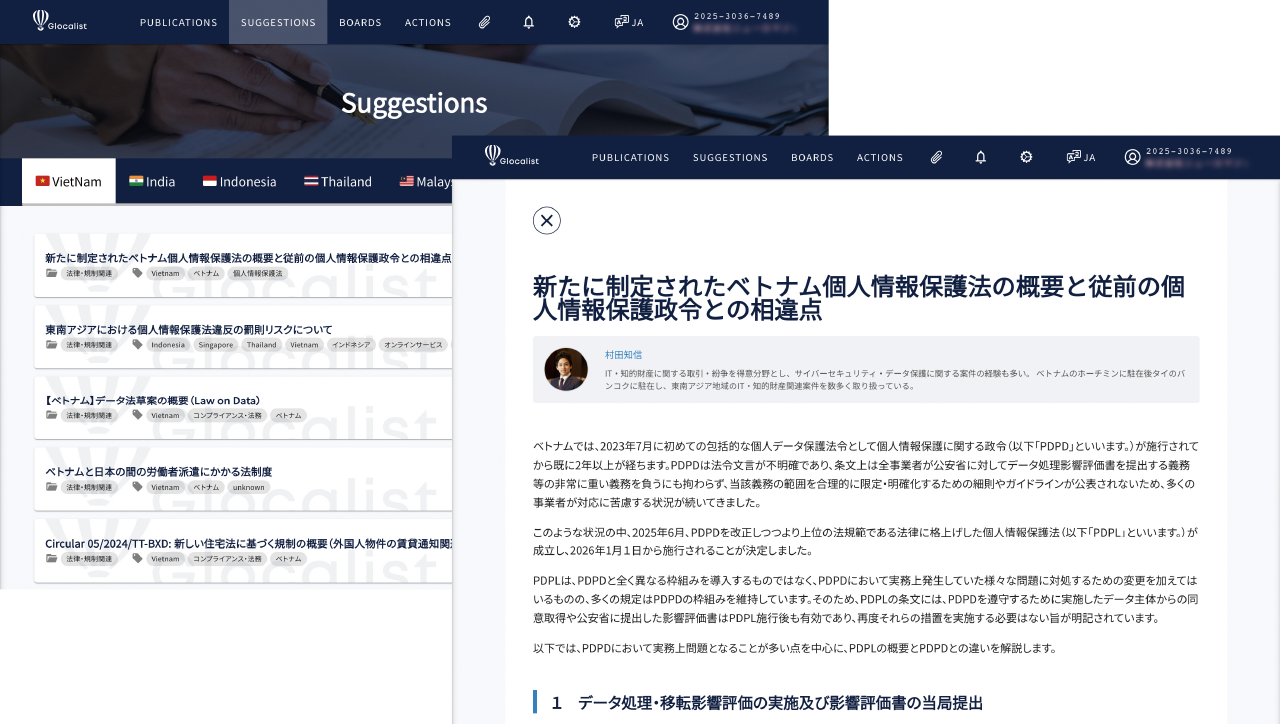Open JA language switcher on Suggestions page
This screenshot has width=1280, height=724.
[628, 22]
